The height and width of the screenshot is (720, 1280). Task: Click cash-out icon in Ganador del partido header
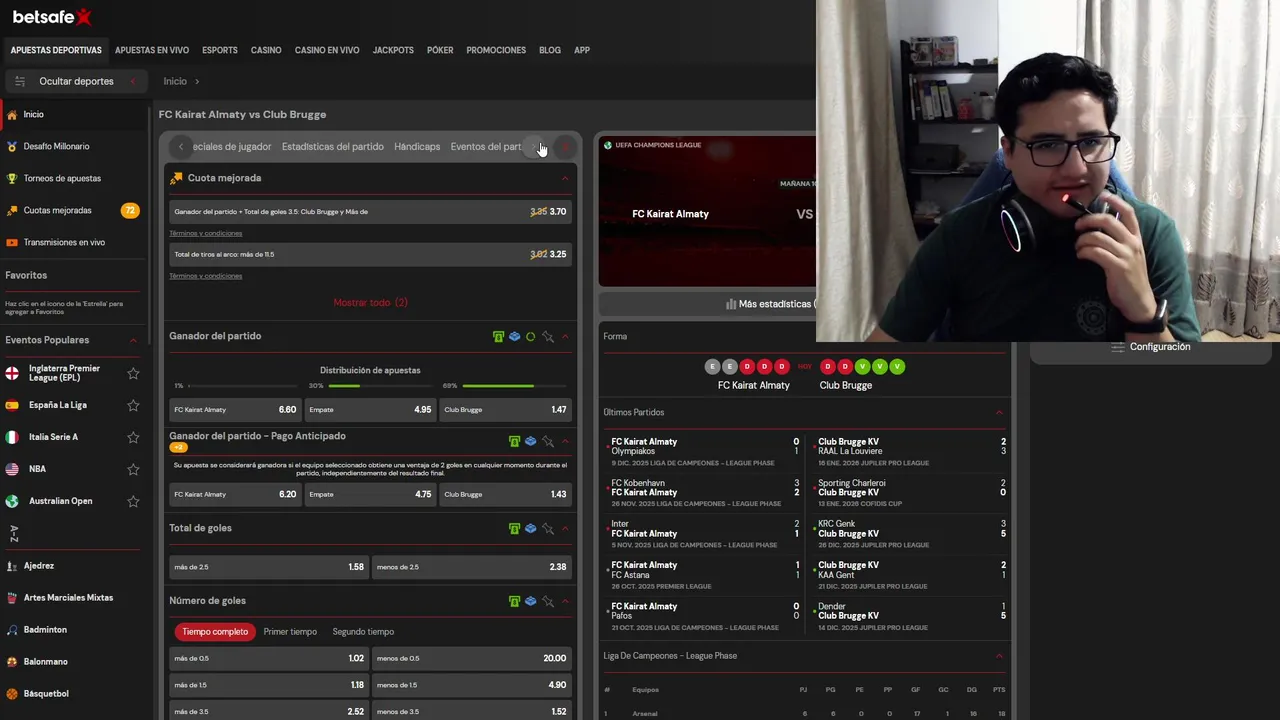click(498, 337)
